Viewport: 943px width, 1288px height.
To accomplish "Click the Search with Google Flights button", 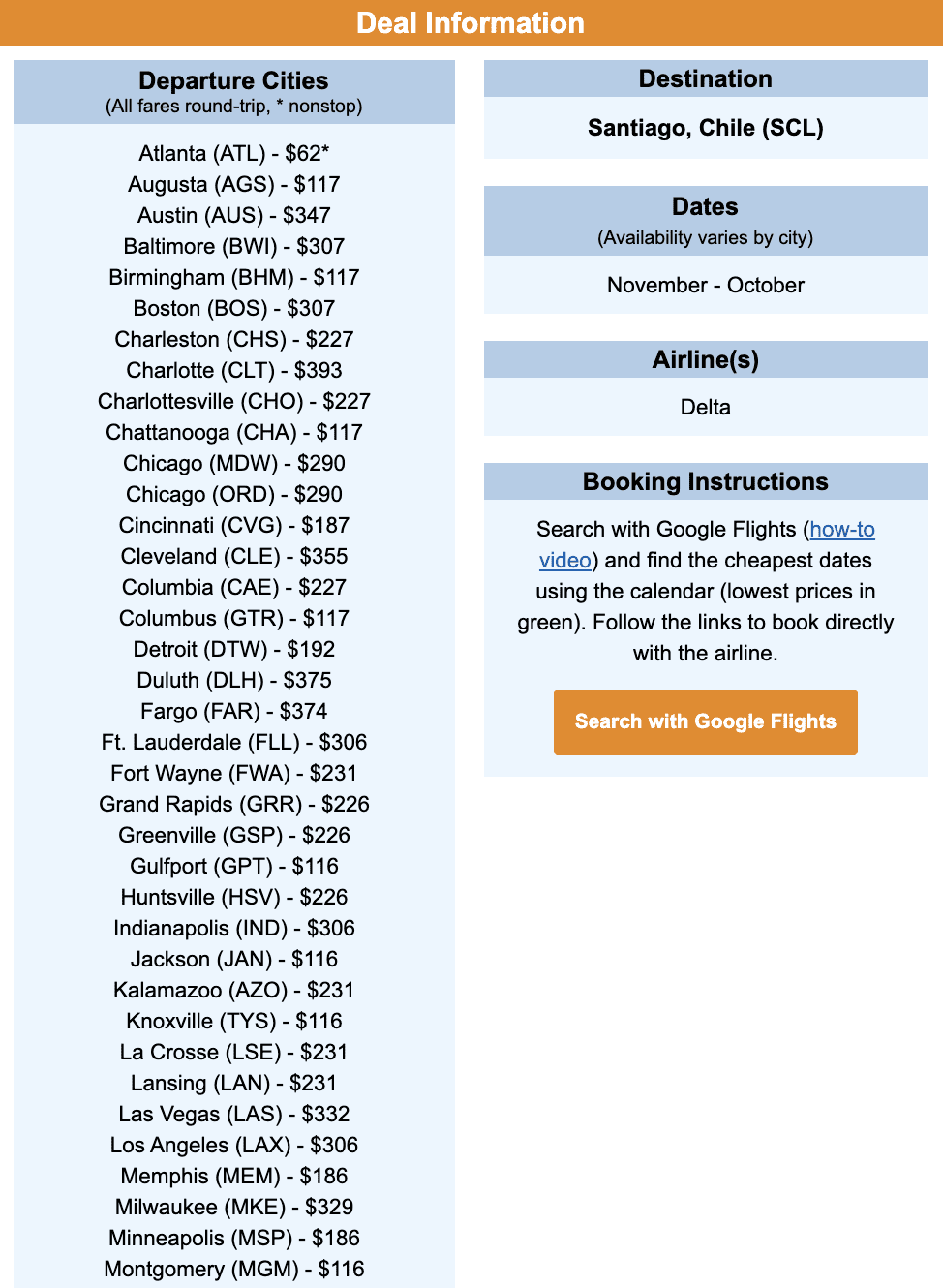I will 705,722.
